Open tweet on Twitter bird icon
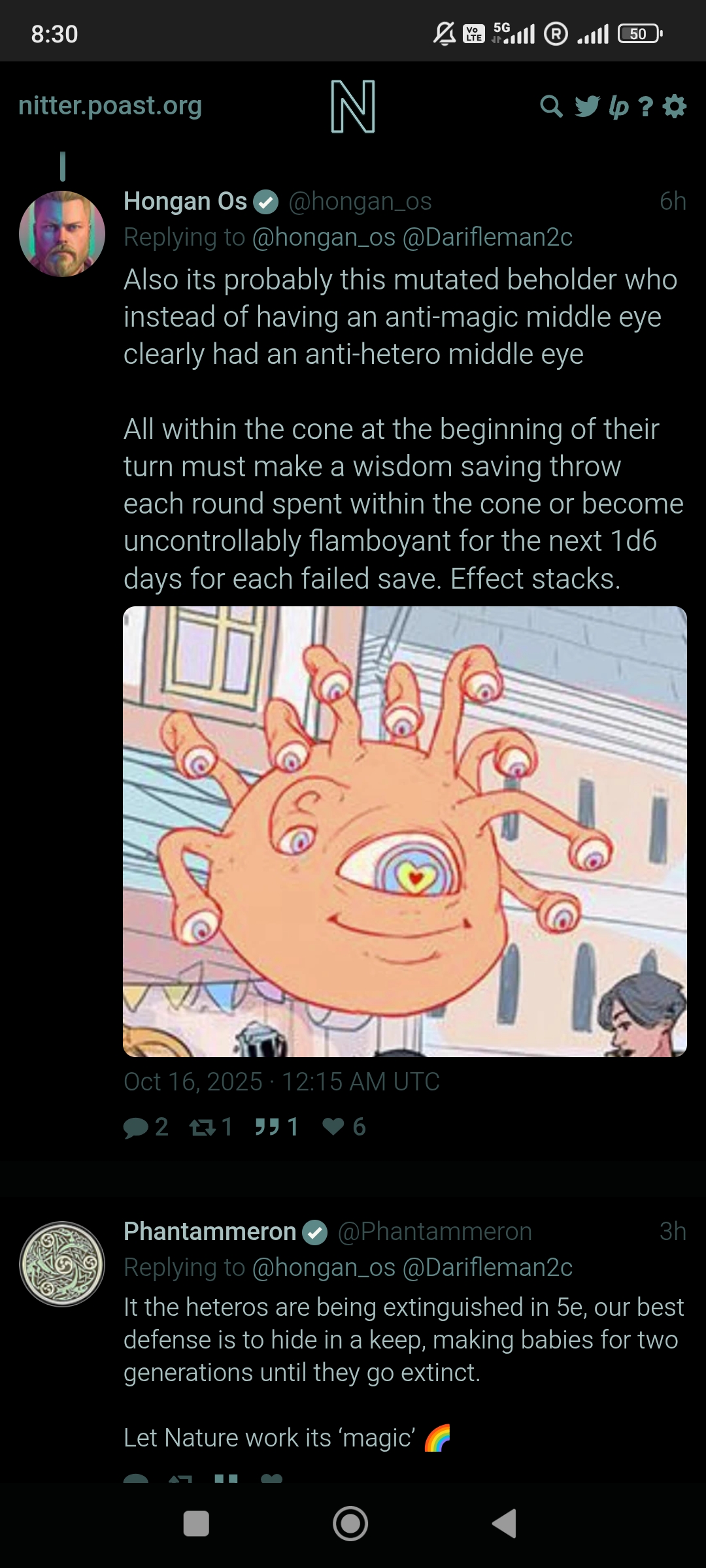The image size is (706, 1568). (x=587, y=106)
